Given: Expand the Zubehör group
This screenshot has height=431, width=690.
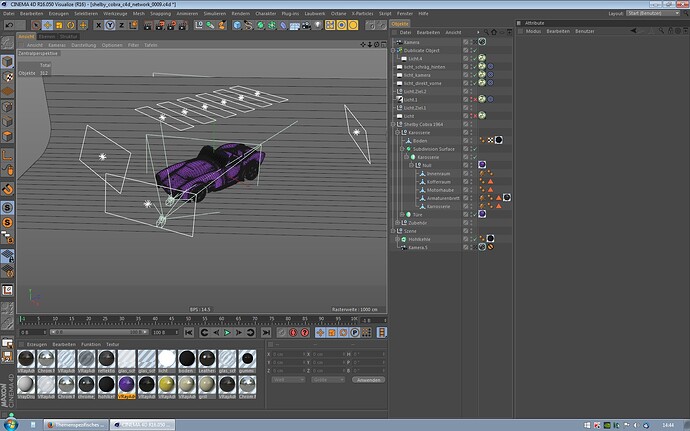Looking at the screenshot, I should coord(397,223).
